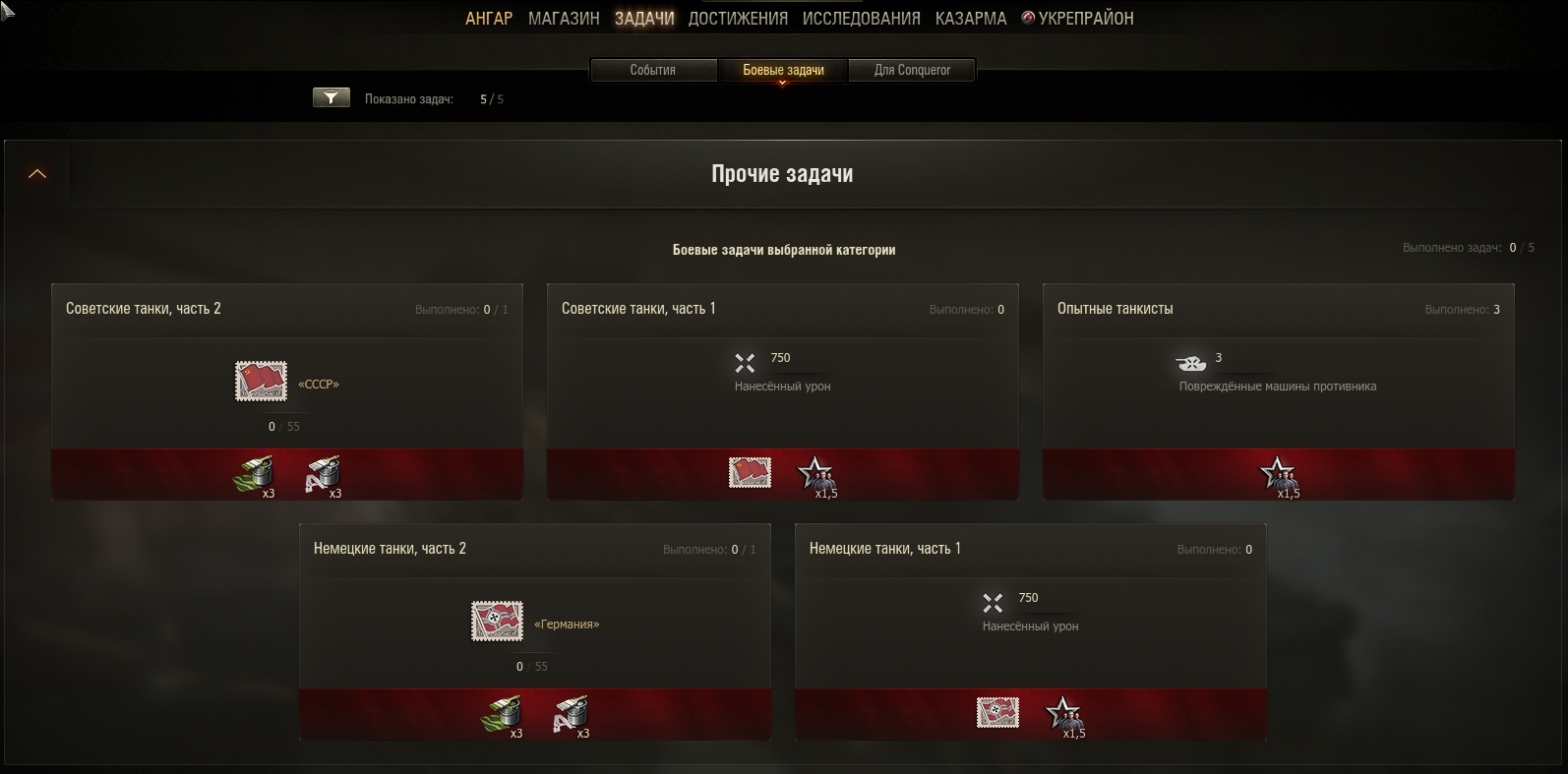Switch to the Для Conqueror tab

912,71
